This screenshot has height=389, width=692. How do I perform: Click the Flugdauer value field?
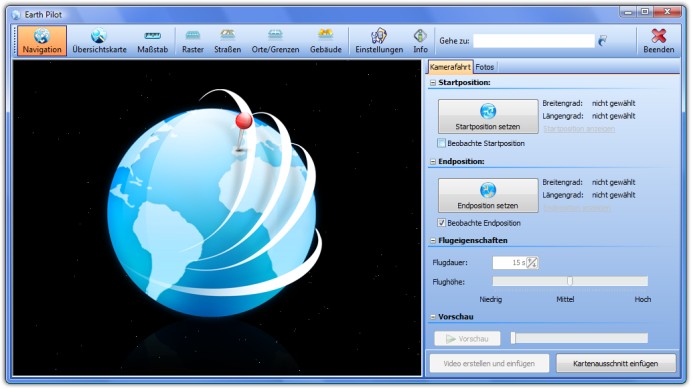tap(509, 263)
